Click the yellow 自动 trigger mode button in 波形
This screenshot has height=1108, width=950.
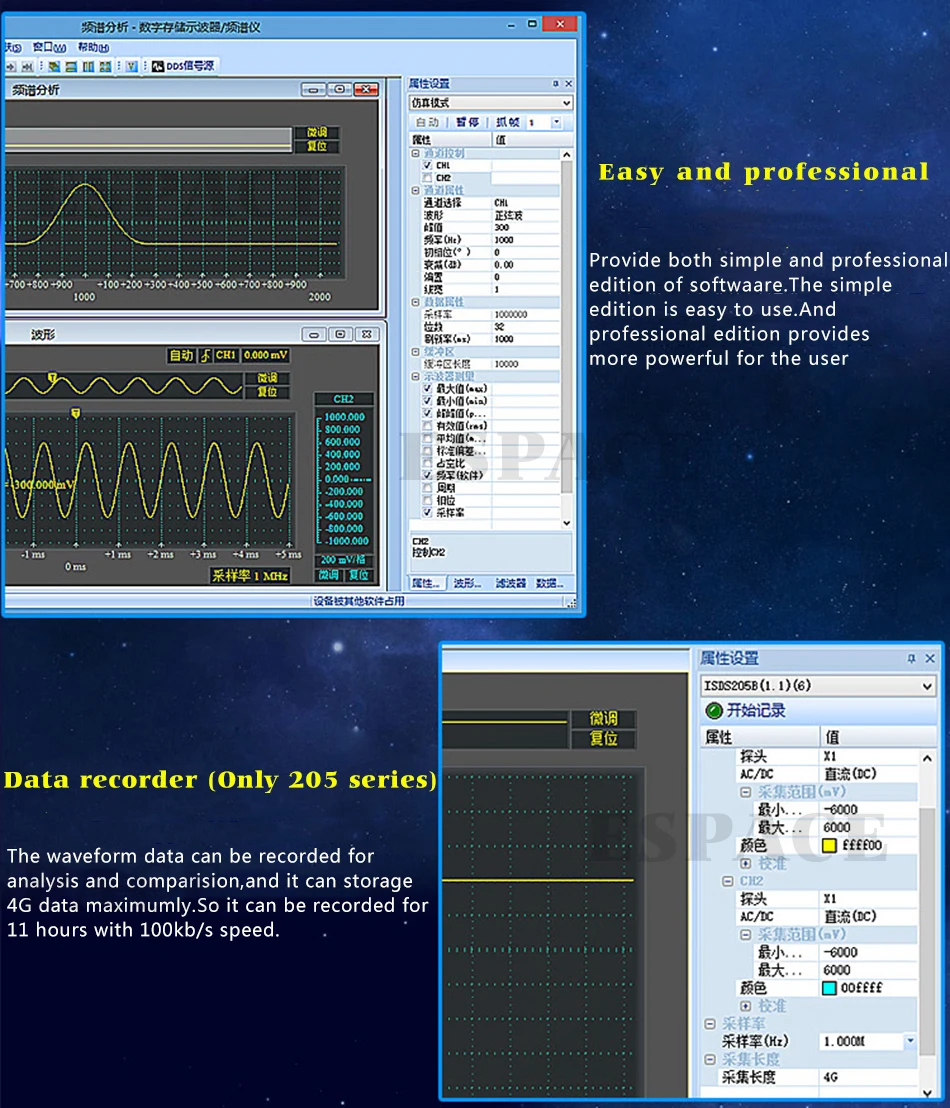182,355
